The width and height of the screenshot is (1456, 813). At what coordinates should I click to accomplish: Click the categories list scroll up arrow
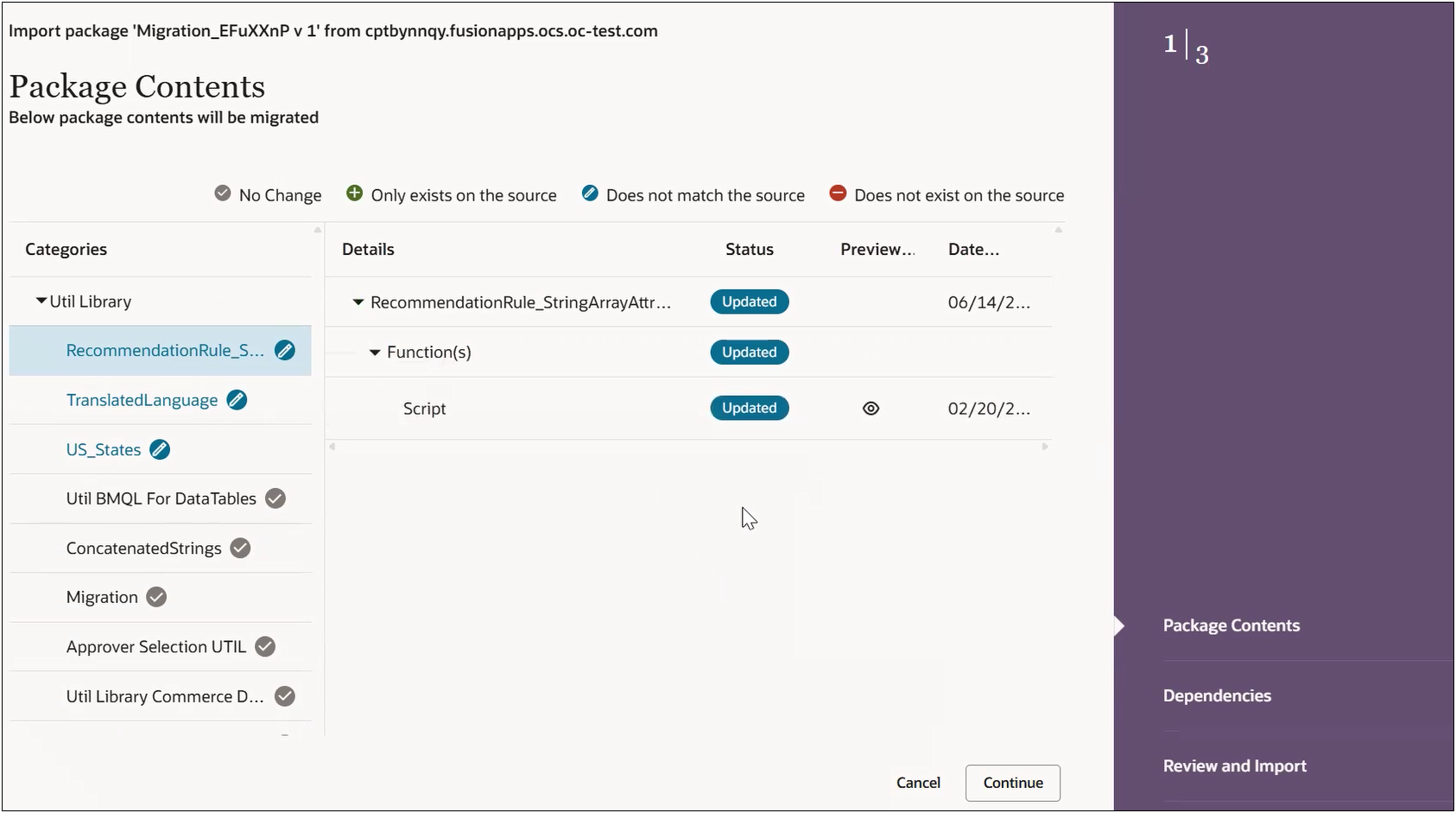318,230
